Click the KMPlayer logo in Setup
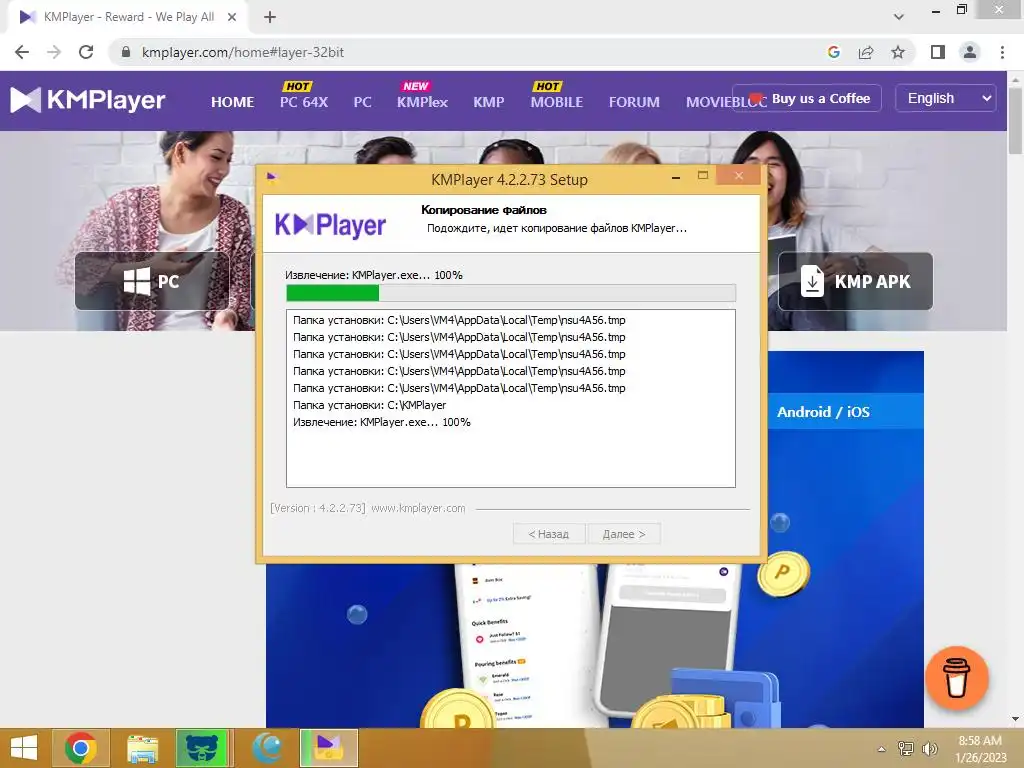Viewport: 1024px width, 768px height. [x=330, y=225]
